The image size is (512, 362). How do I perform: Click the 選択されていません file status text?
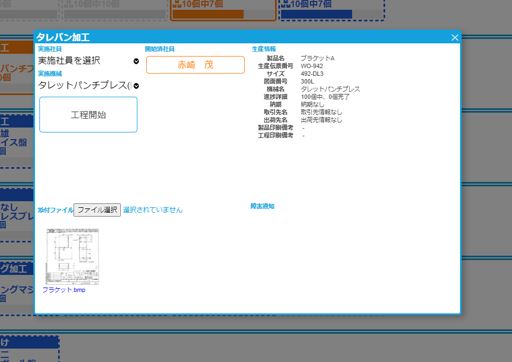point(153,210)
